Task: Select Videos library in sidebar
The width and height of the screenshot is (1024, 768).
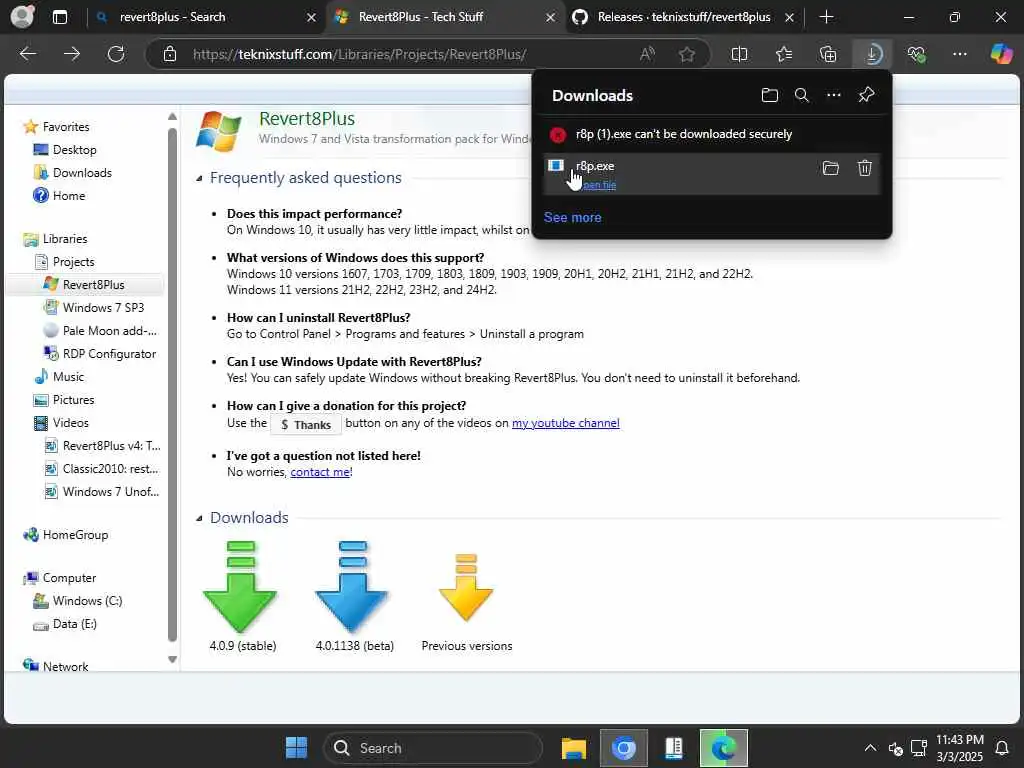Action: click(x=71, y=423)
